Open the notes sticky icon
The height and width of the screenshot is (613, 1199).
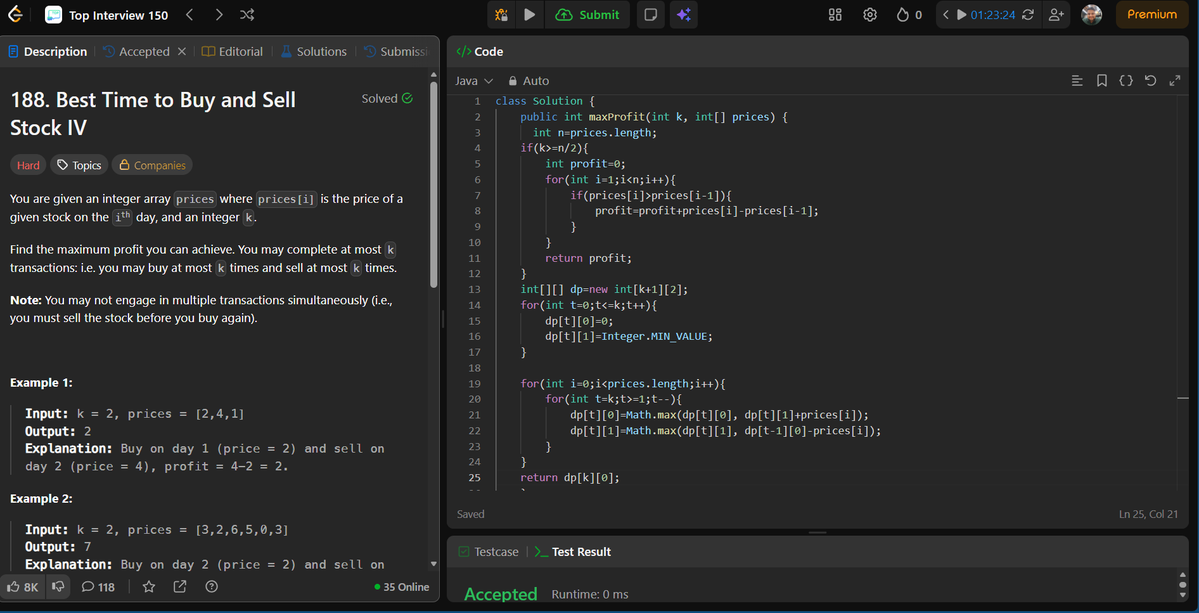pyautogui.click(x=650, y=15)
